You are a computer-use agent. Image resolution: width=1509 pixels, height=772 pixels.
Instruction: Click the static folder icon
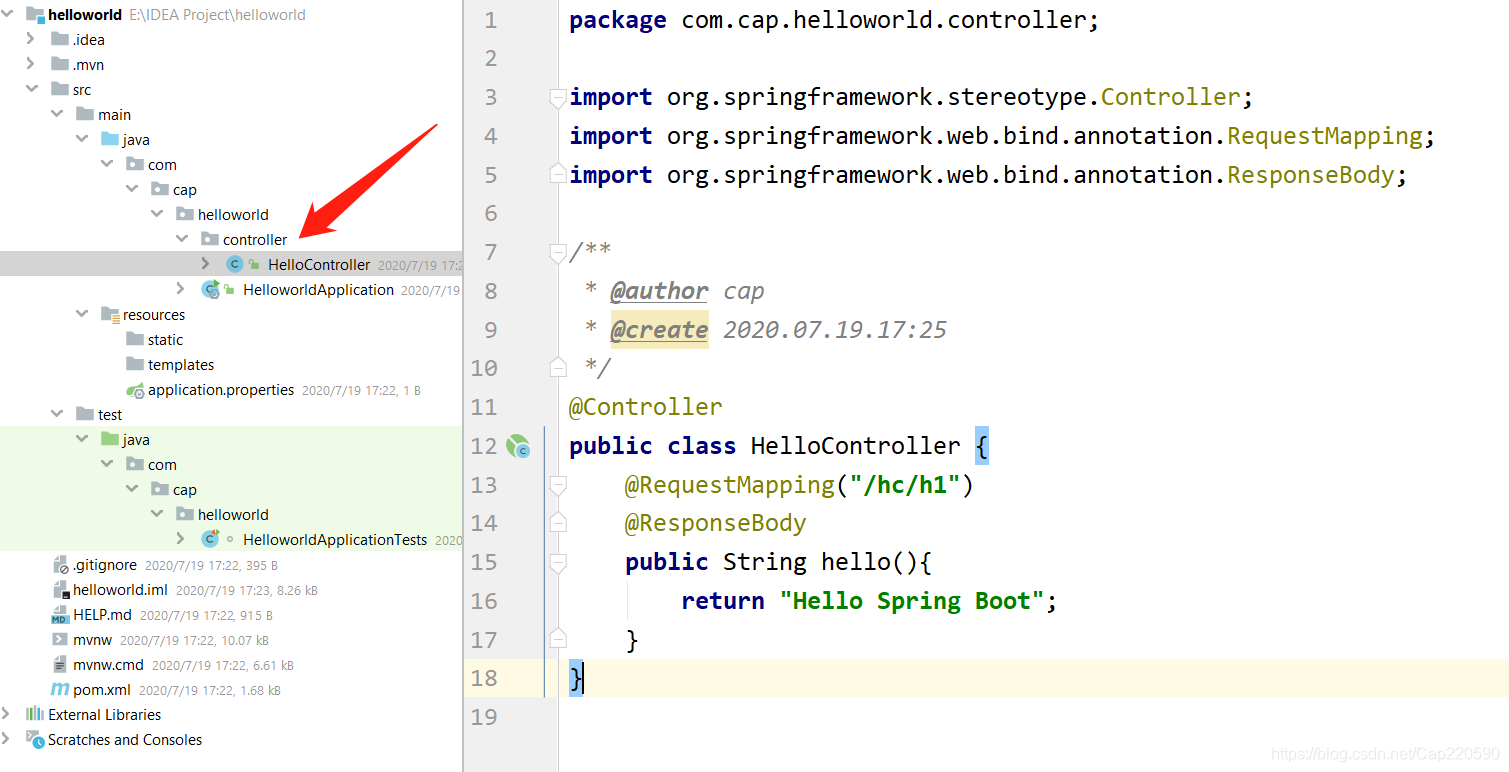point(135,340)
